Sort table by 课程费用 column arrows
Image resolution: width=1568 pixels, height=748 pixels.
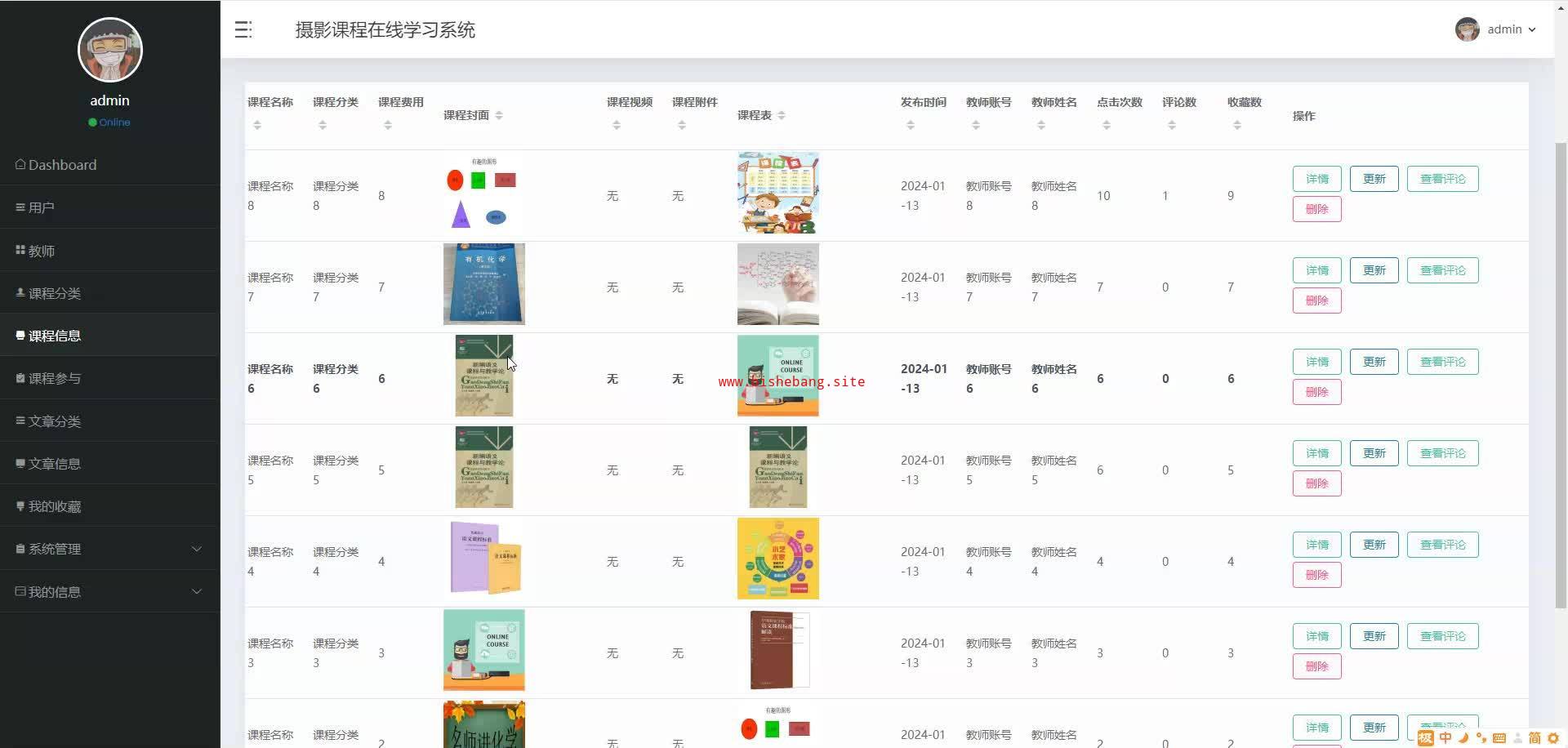[x=388, y=125]
